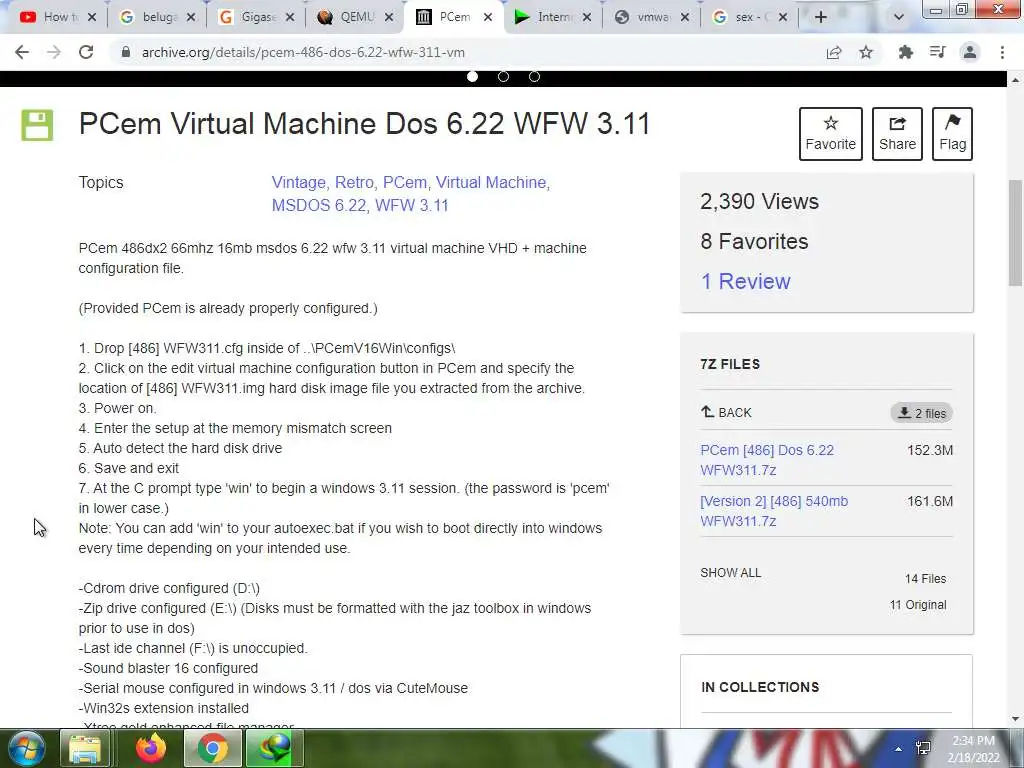Select second carousel dot indicator

[504, 76]
